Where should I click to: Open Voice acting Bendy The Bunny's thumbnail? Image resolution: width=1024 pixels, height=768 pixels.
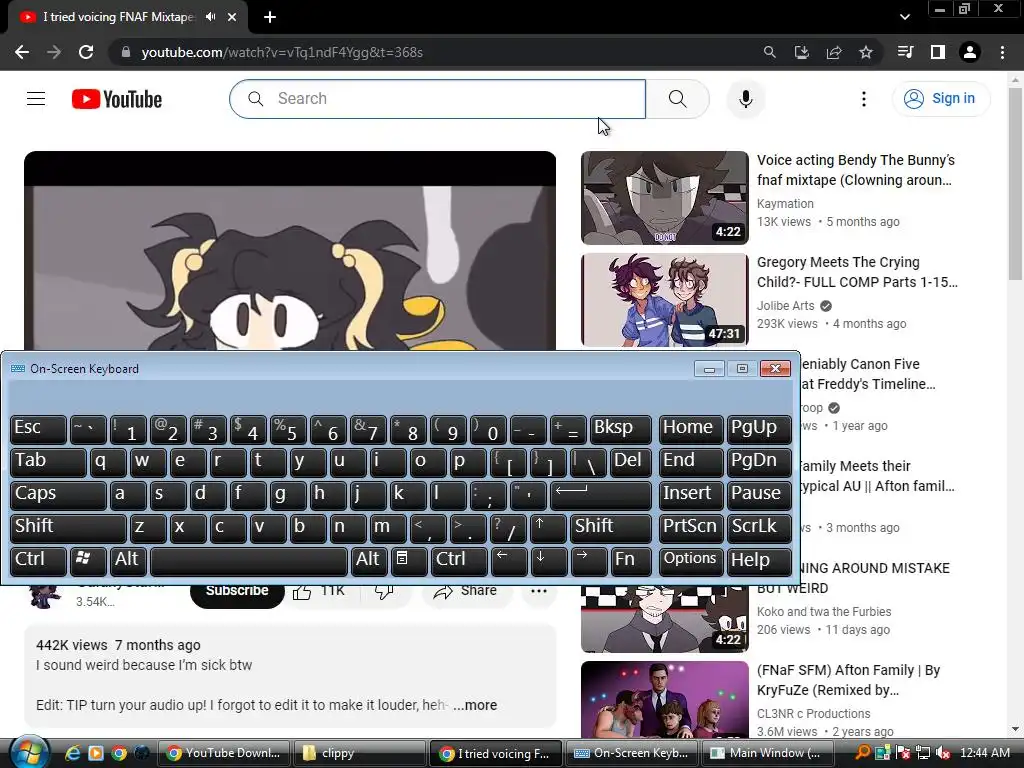click(665, 198)
